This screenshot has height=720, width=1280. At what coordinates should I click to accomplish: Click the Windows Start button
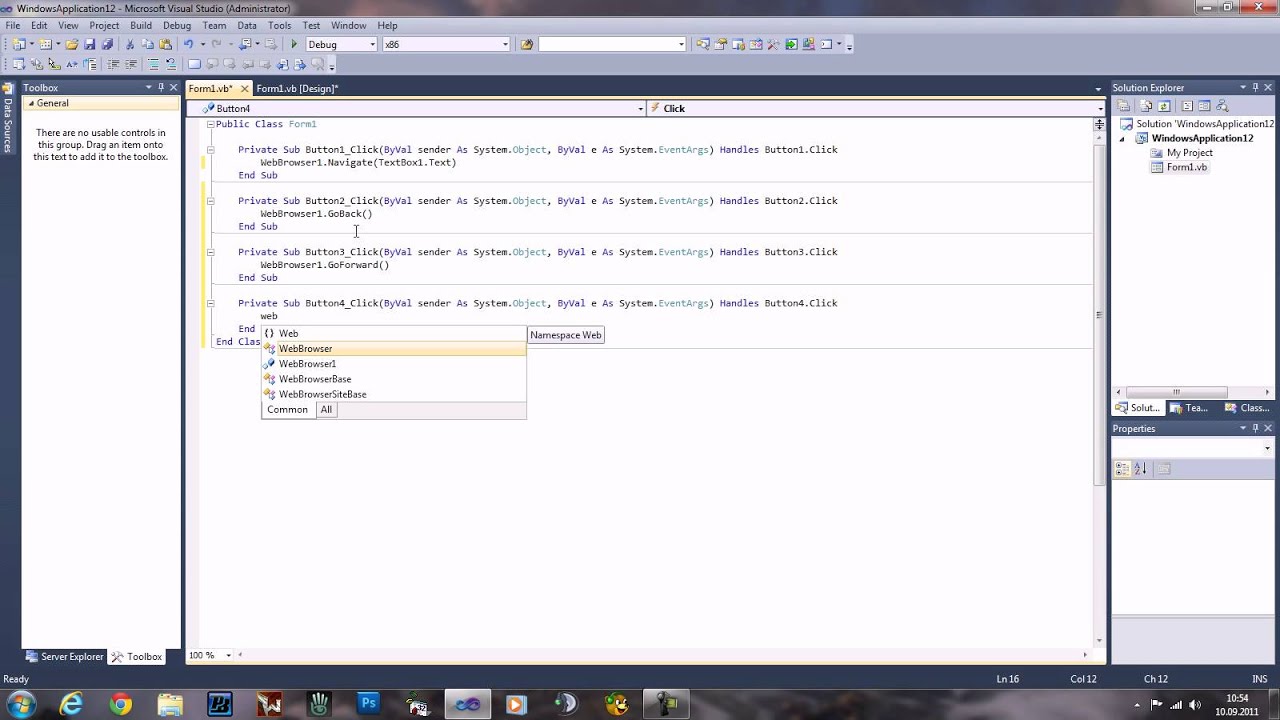coord(21,704)
